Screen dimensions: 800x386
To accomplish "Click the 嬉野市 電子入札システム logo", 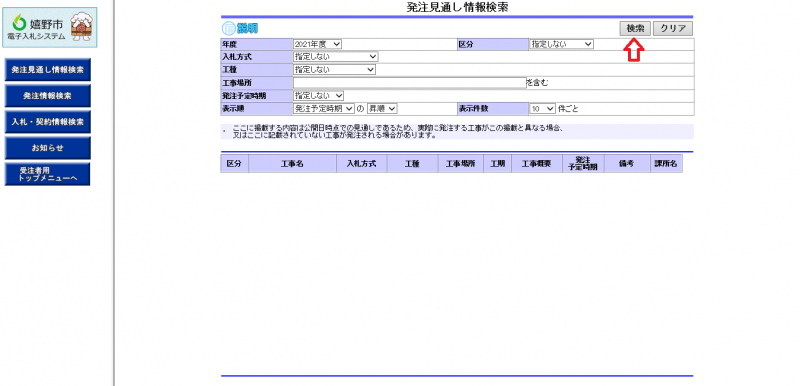I will [49, 28].
